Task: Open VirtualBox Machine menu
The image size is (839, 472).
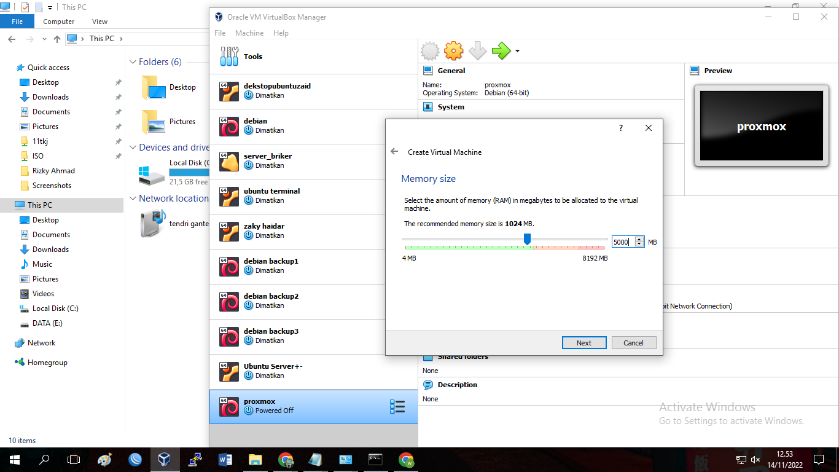Action: 249,33
